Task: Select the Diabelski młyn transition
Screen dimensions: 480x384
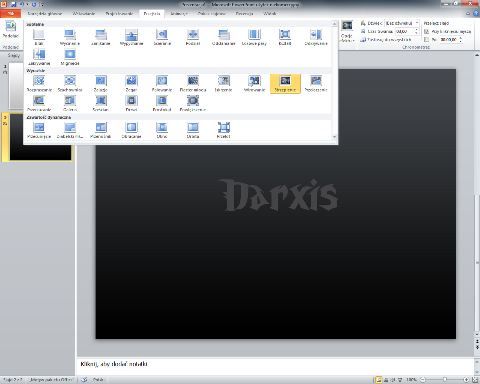Action: (70, 130)
